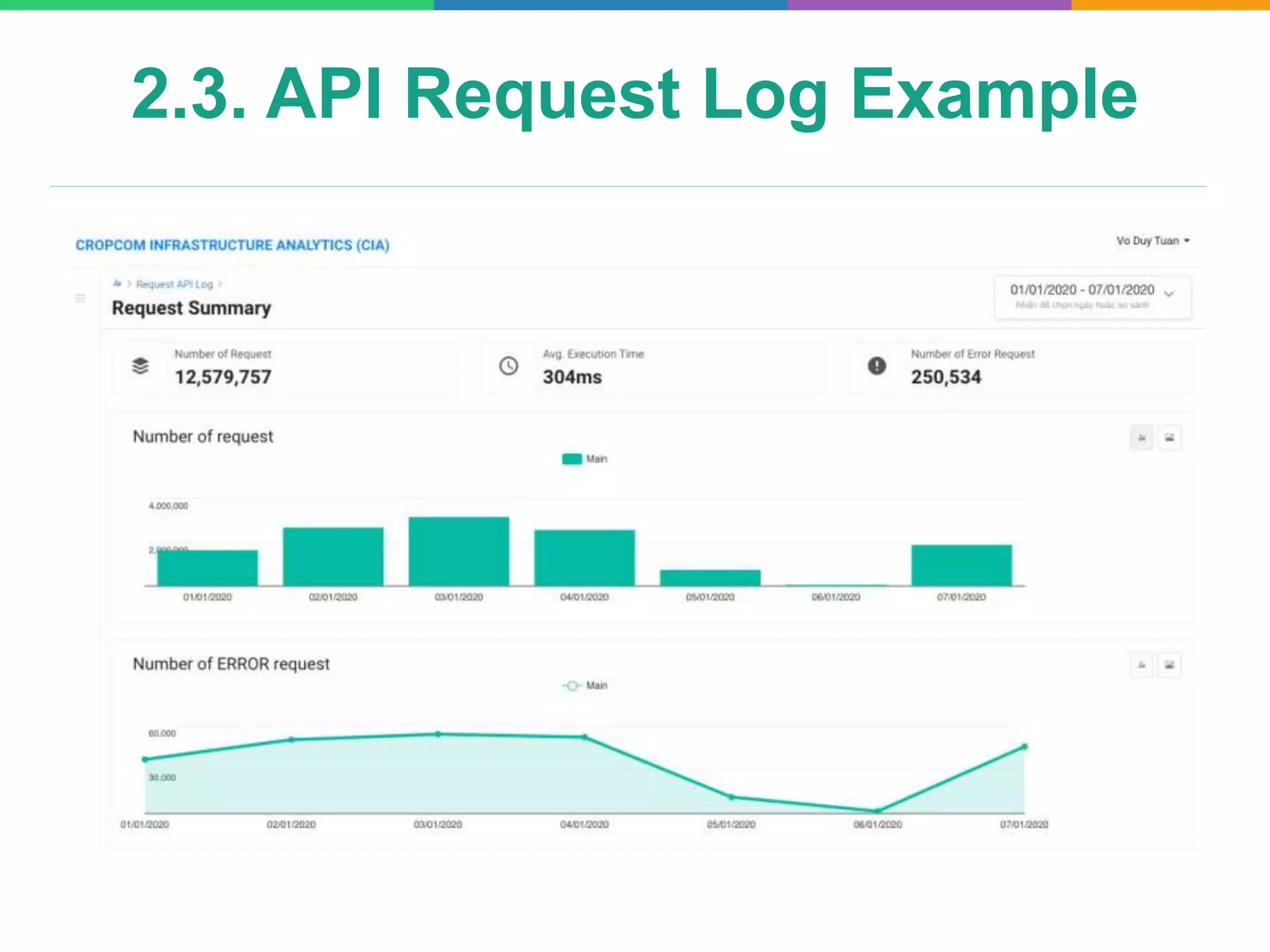This screenshot has height=952, width=1270.
Task: Click the green Main legend color swatch
Action: (572, 459)
